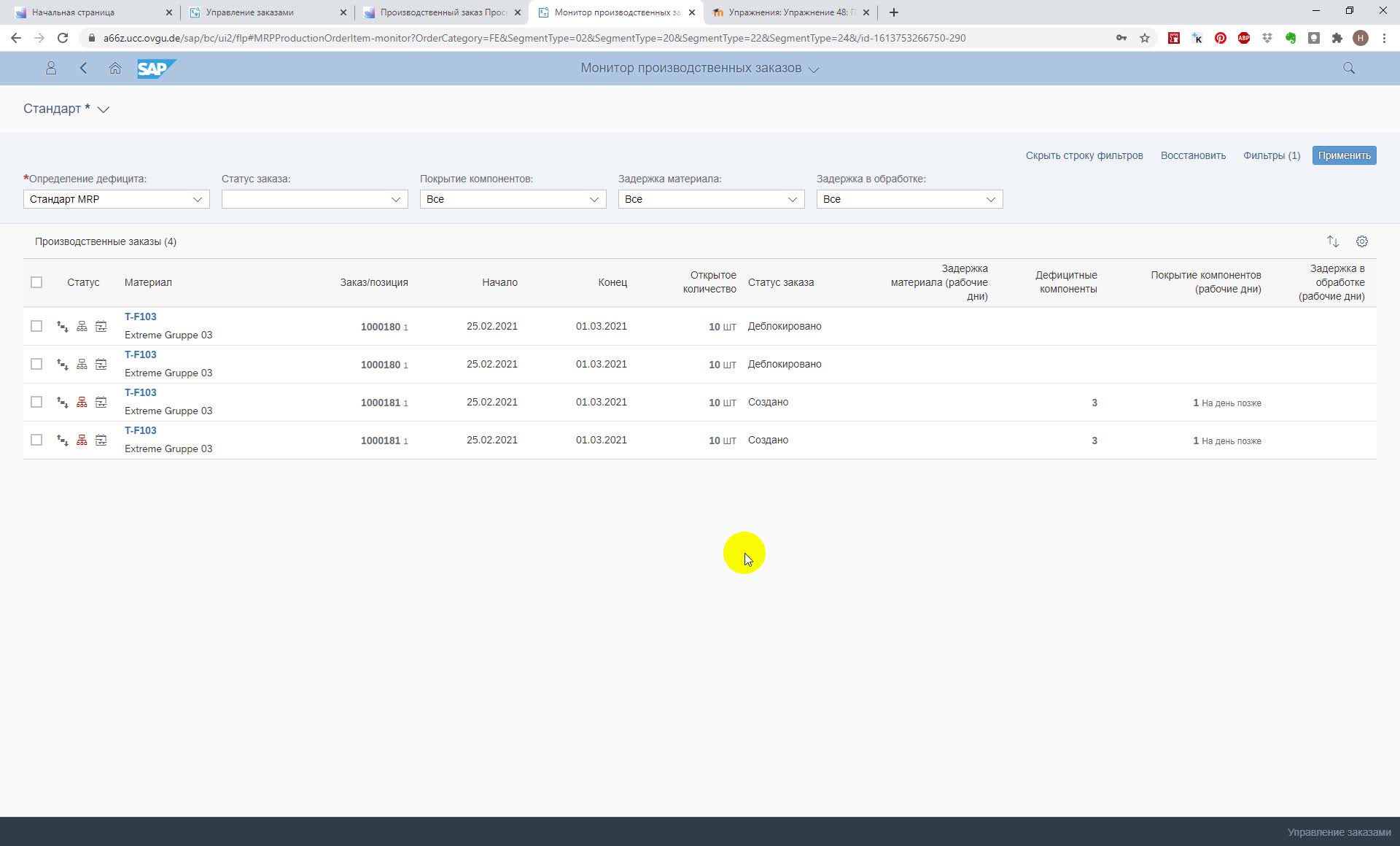
Task: Click schedule status icon in second 1000180 row
Action: pos(101,365)
